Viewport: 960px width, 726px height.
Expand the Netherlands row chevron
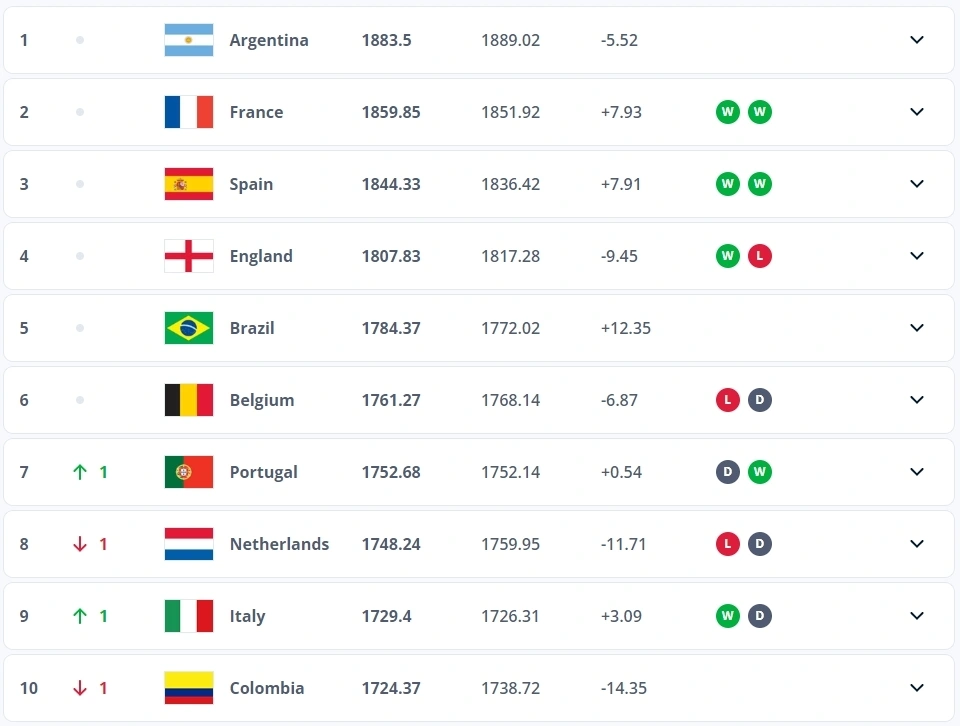917,544
